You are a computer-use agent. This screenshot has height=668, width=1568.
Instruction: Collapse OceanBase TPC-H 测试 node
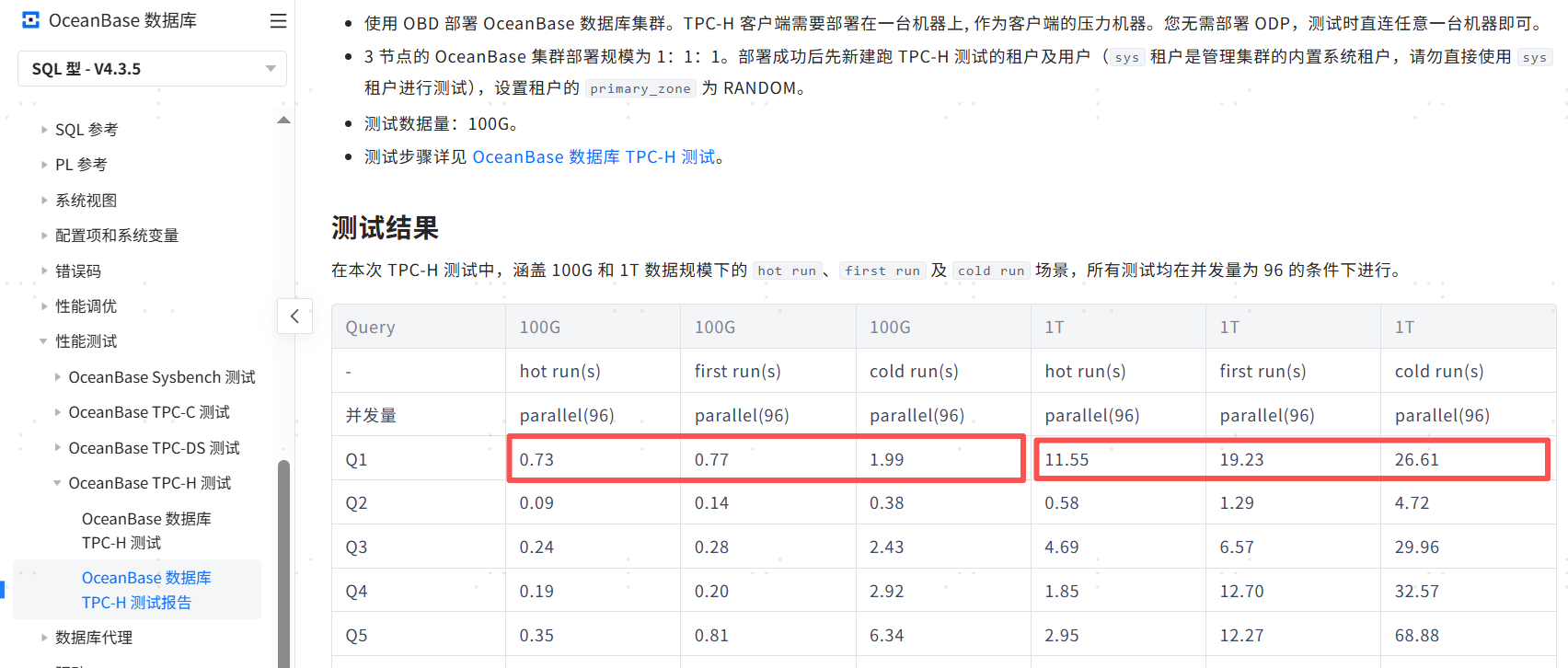(149, 483)
